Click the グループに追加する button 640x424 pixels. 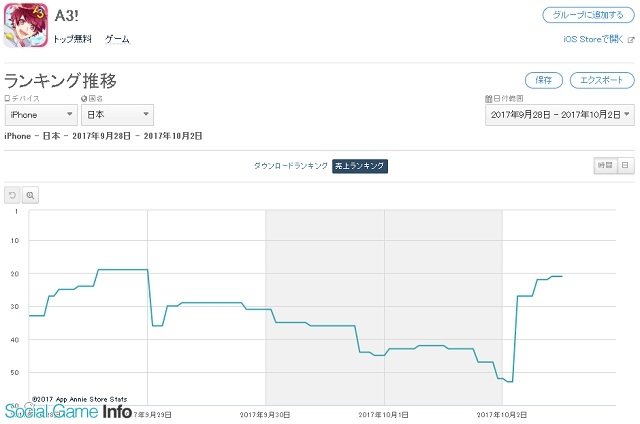tap(588, 16)
